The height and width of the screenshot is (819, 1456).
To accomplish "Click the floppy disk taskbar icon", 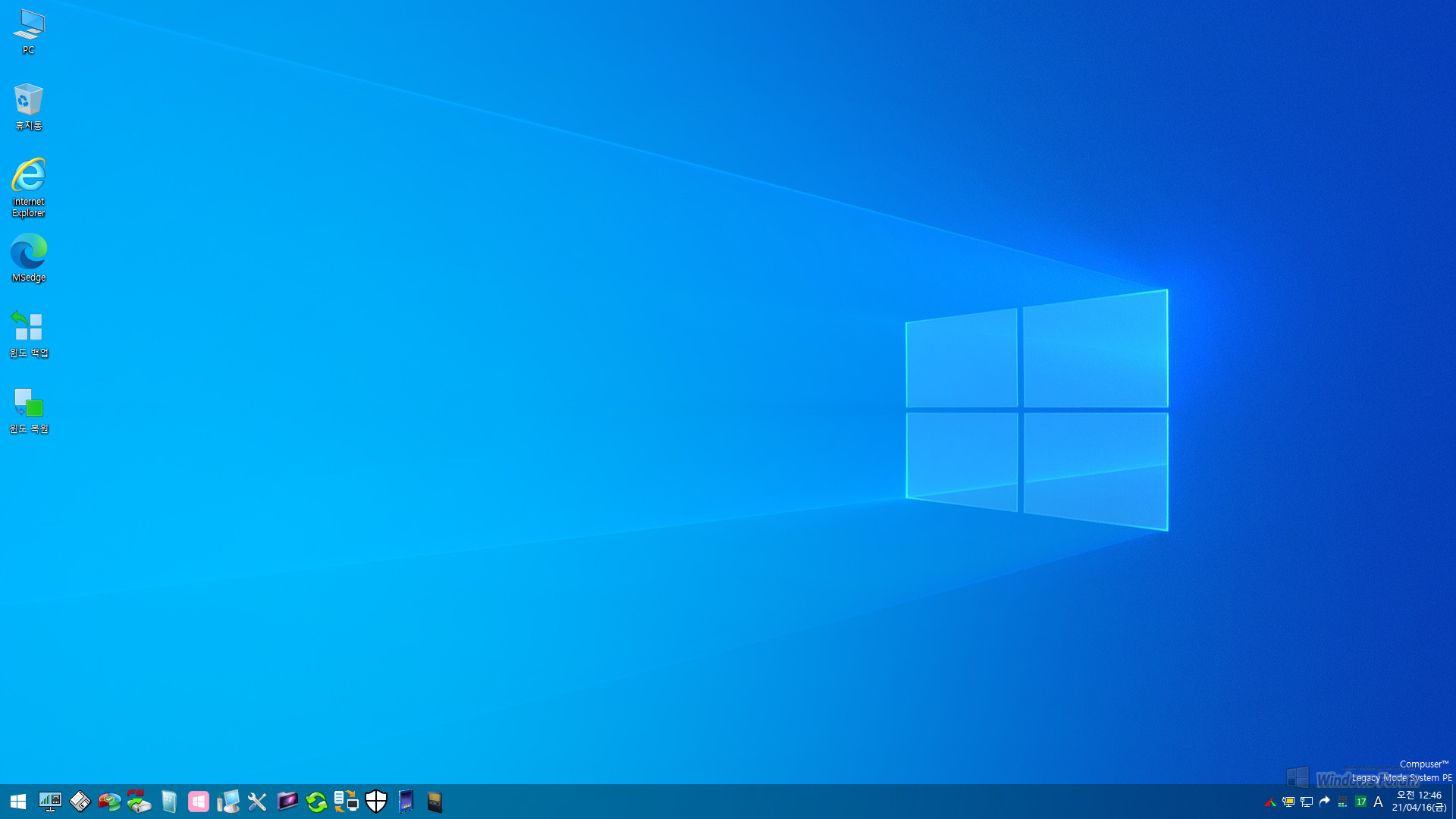I will pyautogui.click(x=80, y=802).
